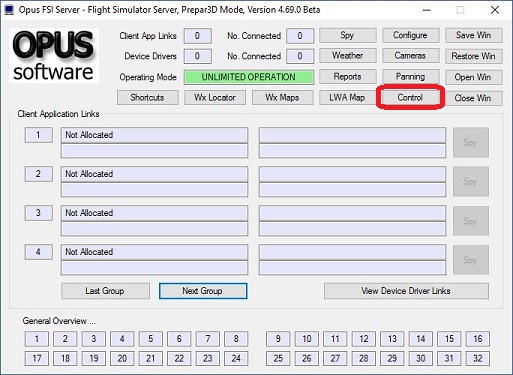Open the Panning settings

(x=410, y=77)
